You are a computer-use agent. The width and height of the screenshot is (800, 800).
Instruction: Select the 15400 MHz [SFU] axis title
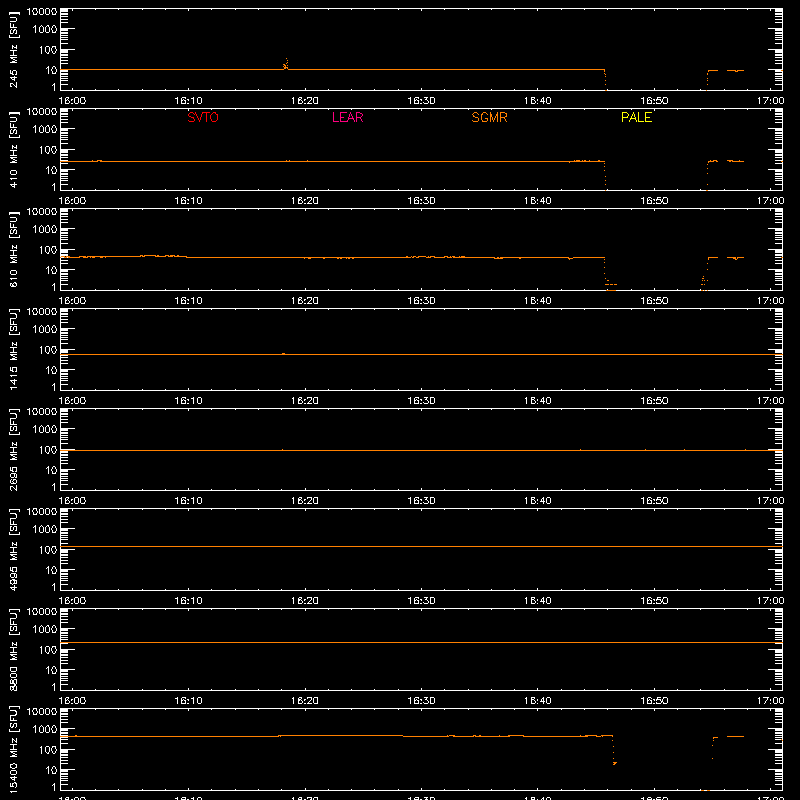point(14,750)
